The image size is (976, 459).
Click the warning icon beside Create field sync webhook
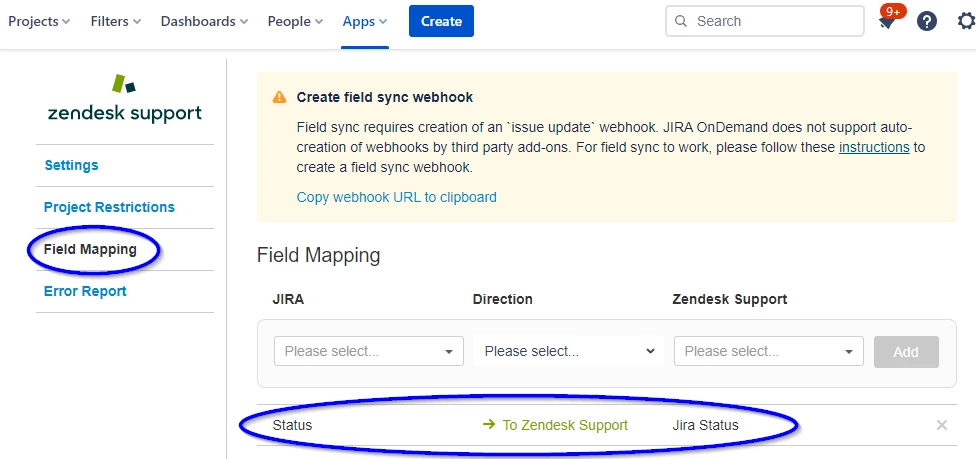pyautogui.click(x=279, y=98)
